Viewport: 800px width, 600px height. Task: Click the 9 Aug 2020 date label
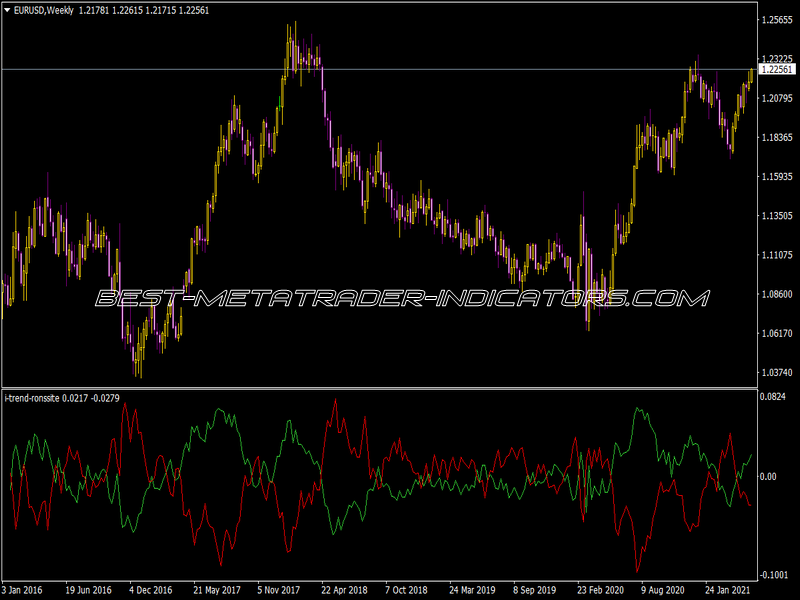663,590
